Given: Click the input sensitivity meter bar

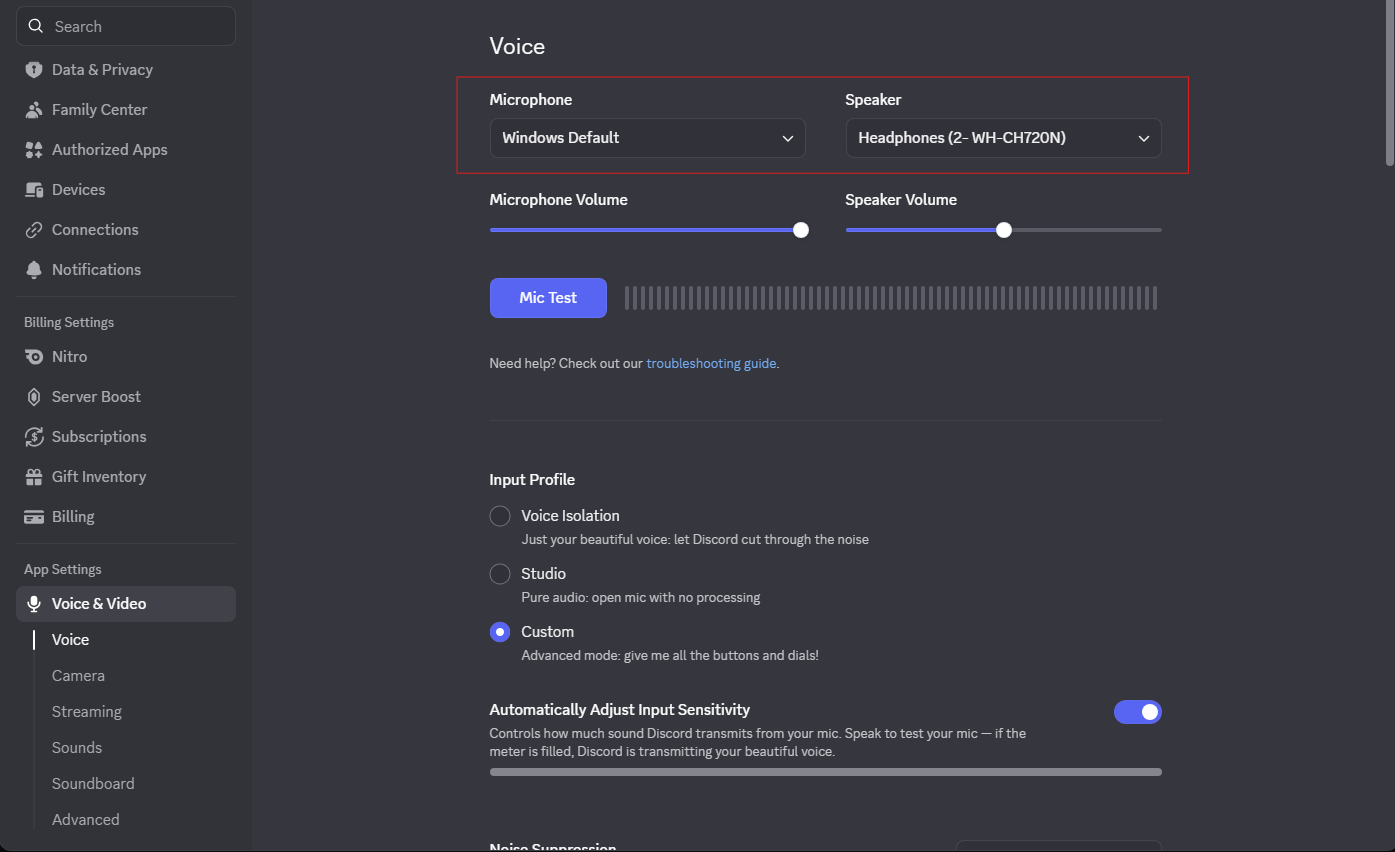Looking at the screenshot, I should (826, 772).
